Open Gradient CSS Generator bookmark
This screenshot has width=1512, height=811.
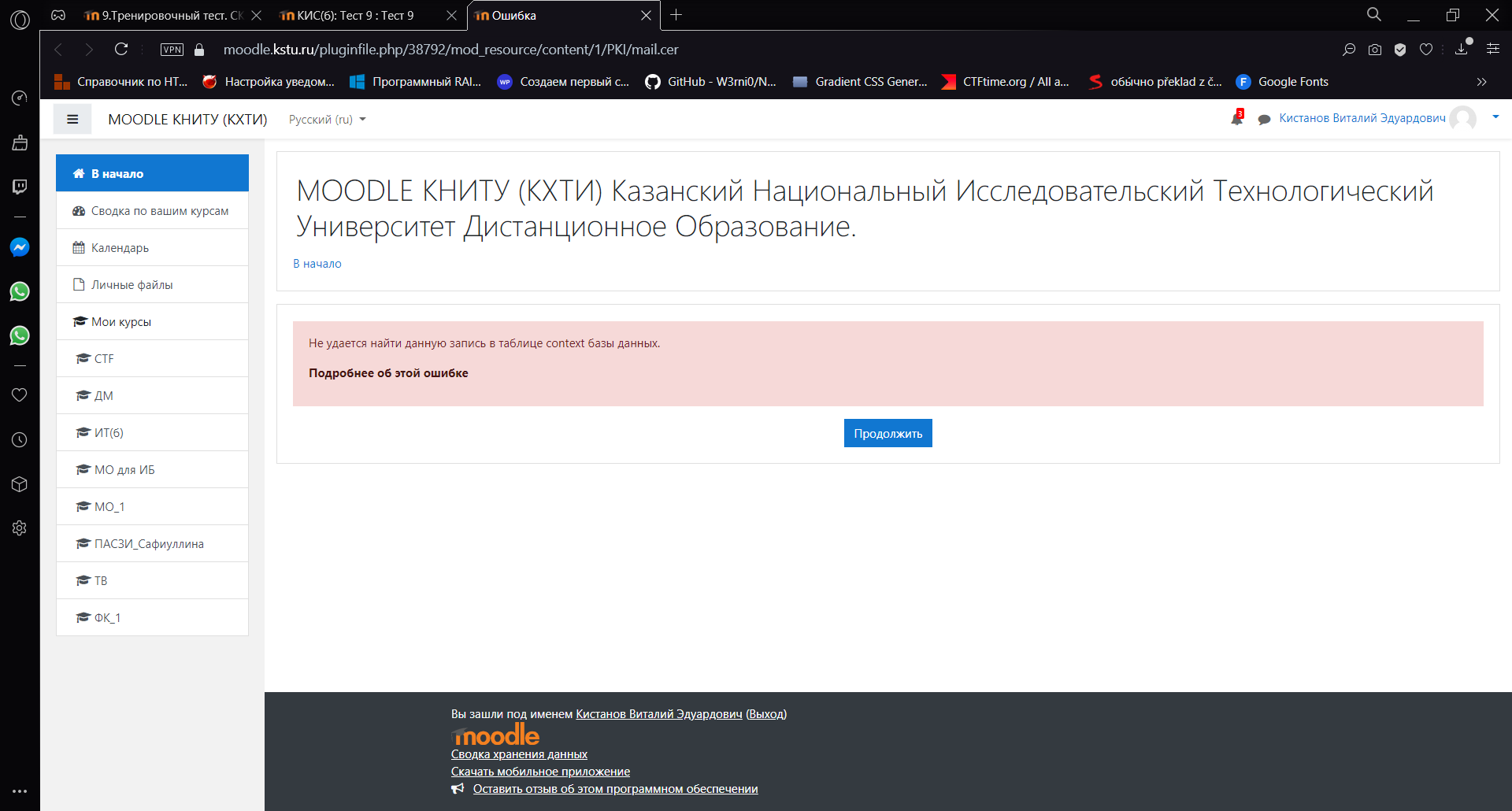tap(860, 81)
